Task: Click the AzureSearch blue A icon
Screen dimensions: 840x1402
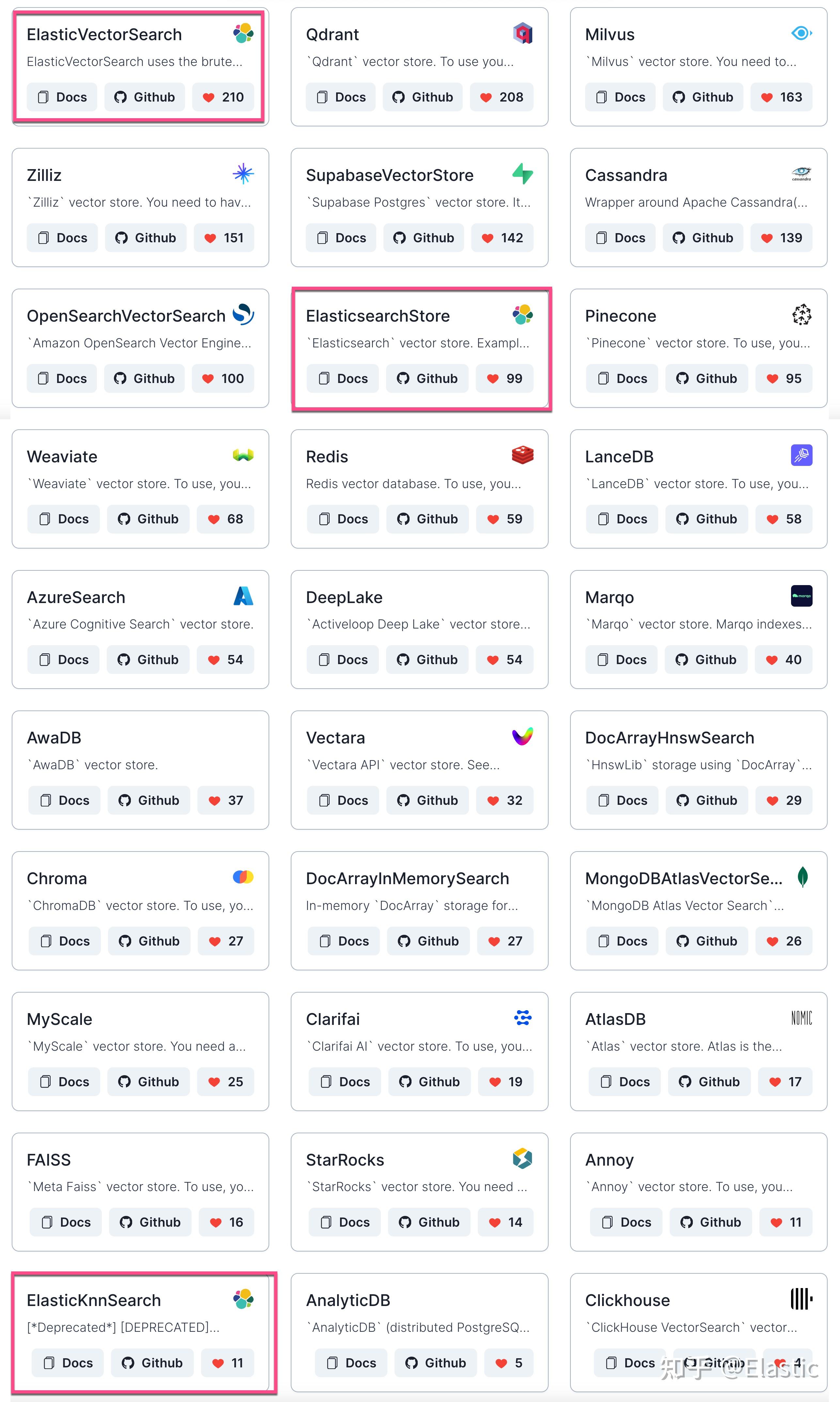Action: (x=243, y=596)
